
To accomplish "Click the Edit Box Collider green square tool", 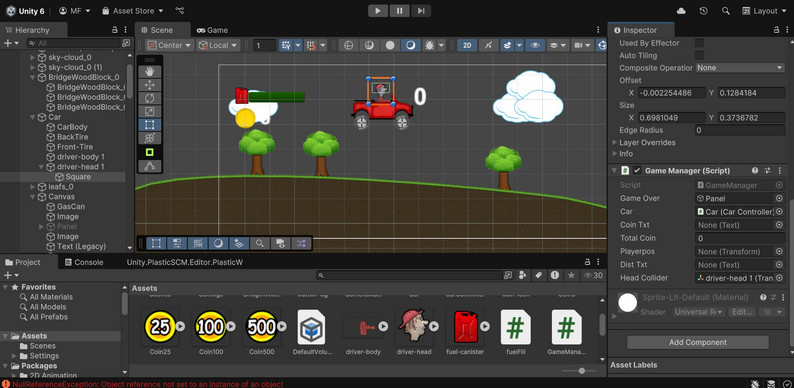I will pos(149,152).
